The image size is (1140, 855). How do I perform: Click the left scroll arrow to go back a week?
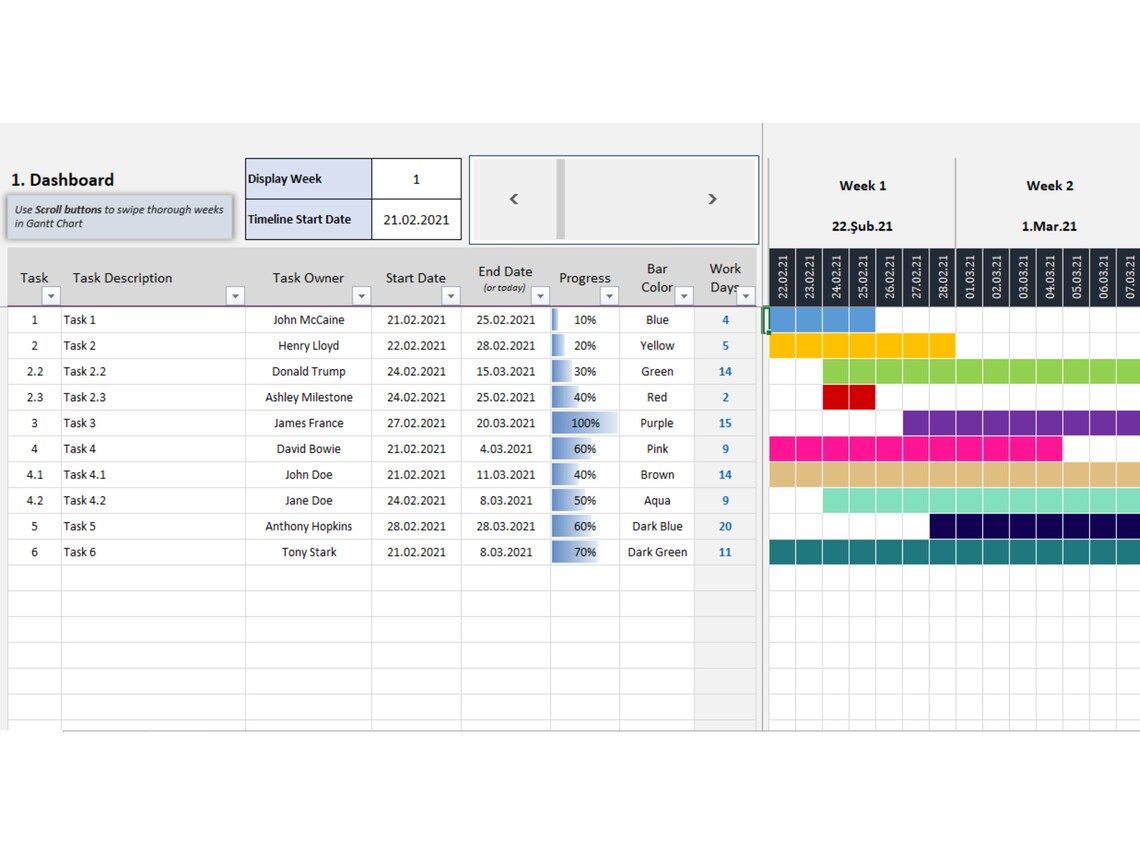pos(513,199)
